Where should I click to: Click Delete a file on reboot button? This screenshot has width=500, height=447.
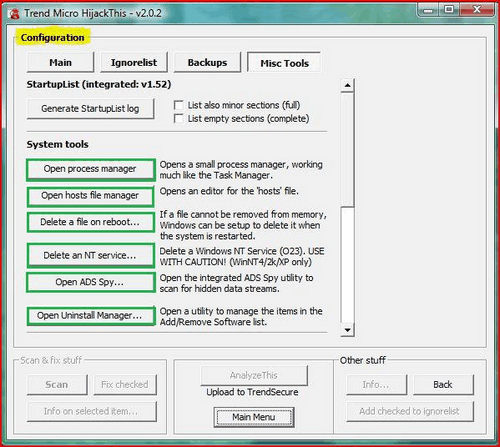click(x=90, y=222)
